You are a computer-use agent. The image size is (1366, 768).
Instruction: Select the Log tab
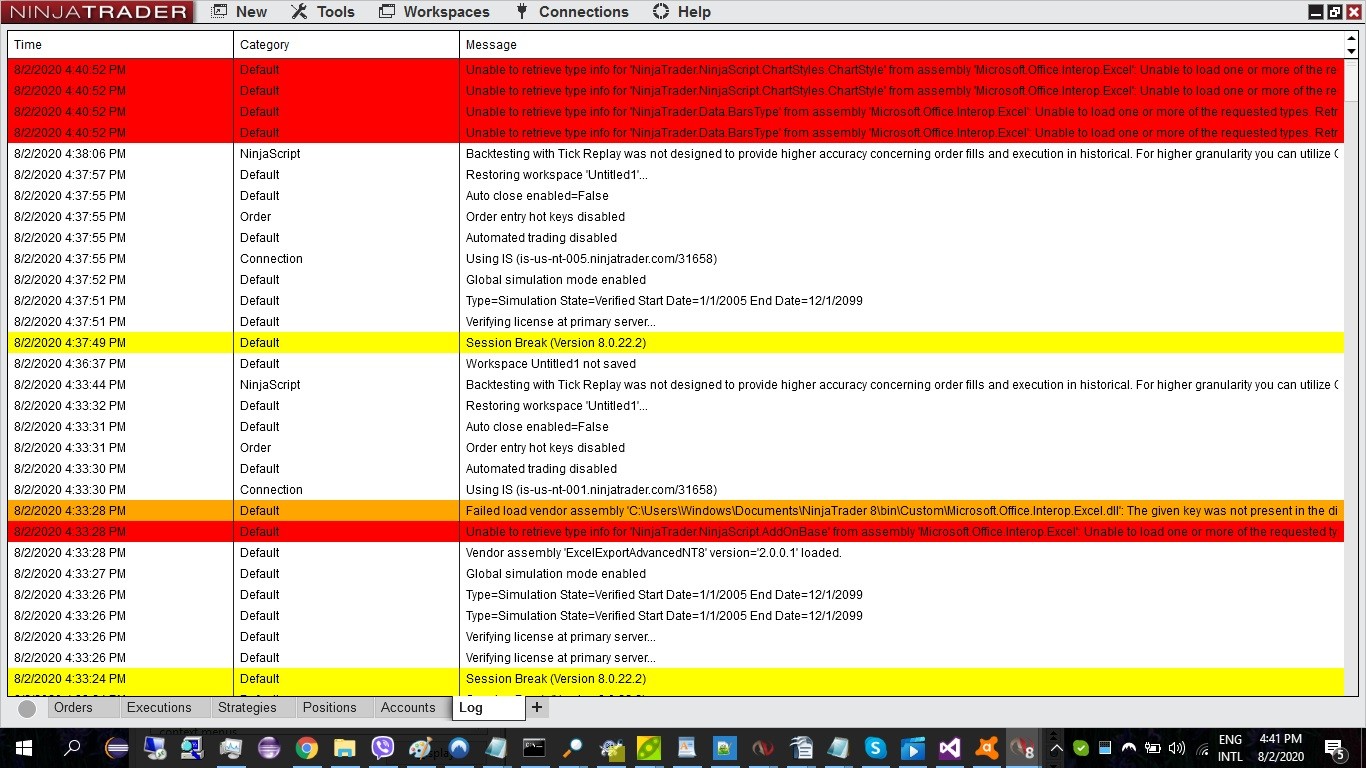coord(487,708)
